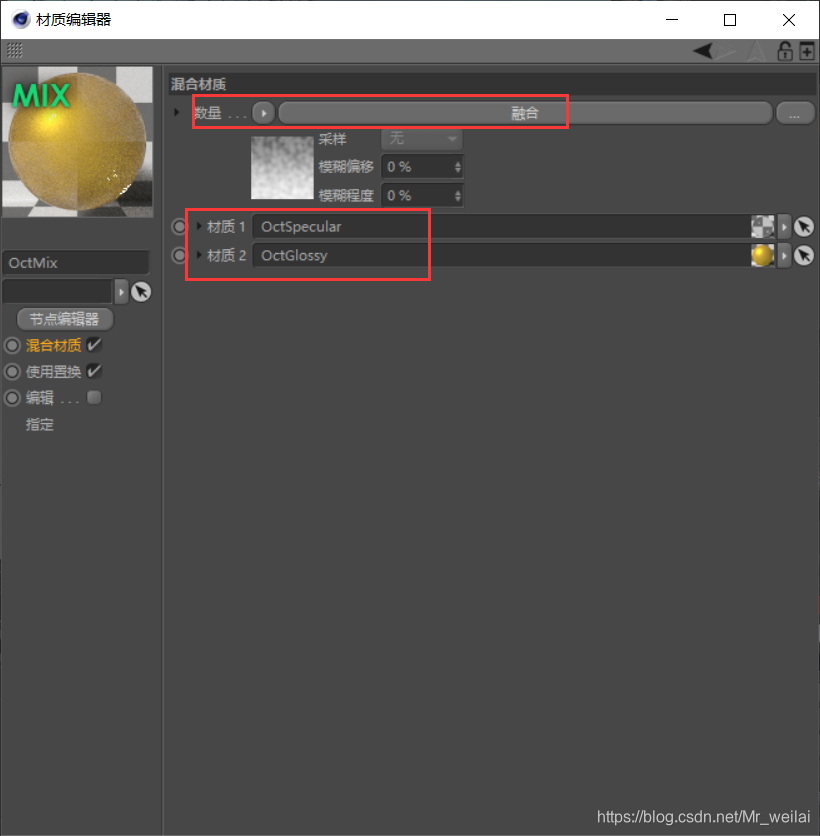The height and width of the screenshot is (836, 820).
Task: Open arrow menu right of OctSpecular field
Action: click(x=784, y=227)
